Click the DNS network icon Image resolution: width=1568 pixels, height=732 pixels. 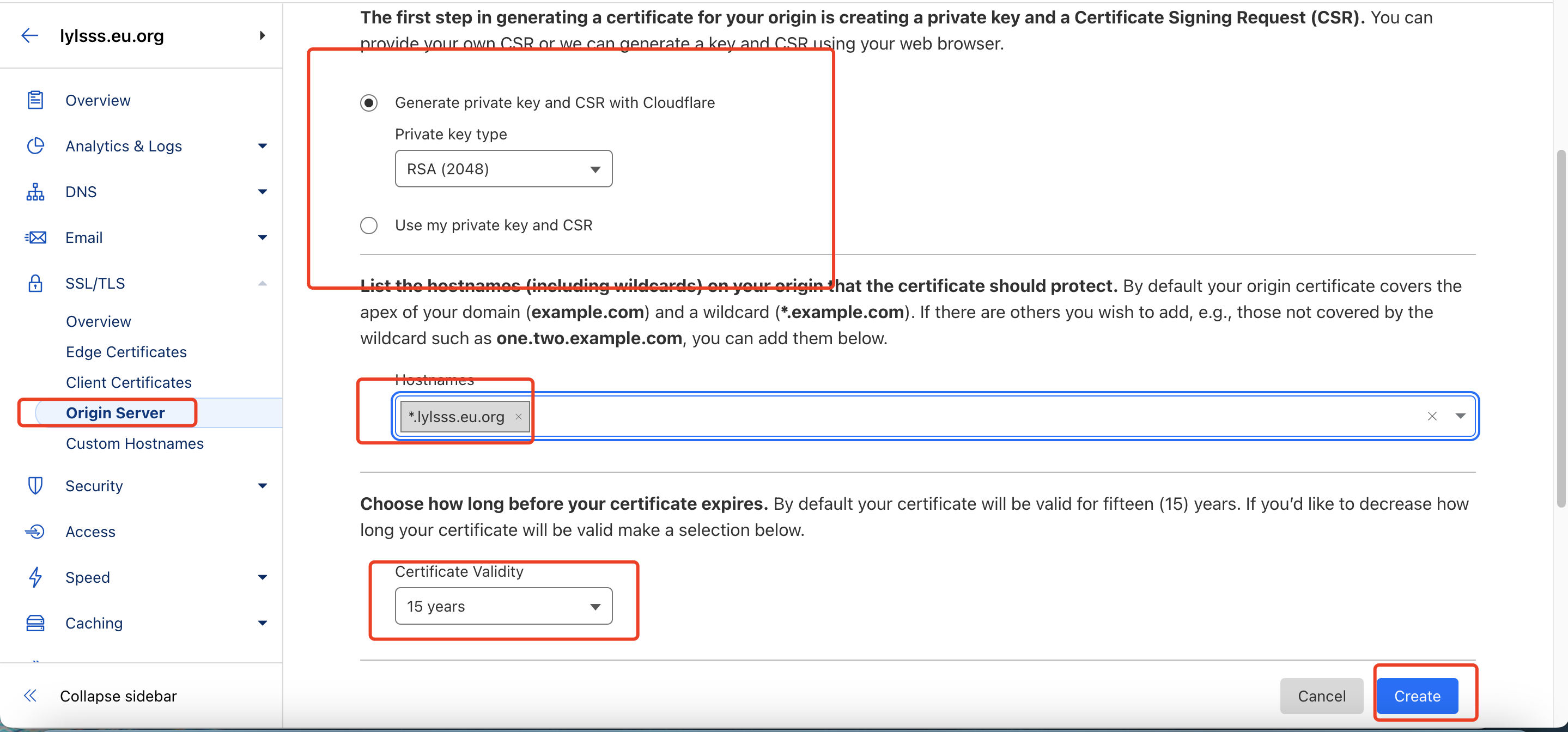tap(35, 192)
